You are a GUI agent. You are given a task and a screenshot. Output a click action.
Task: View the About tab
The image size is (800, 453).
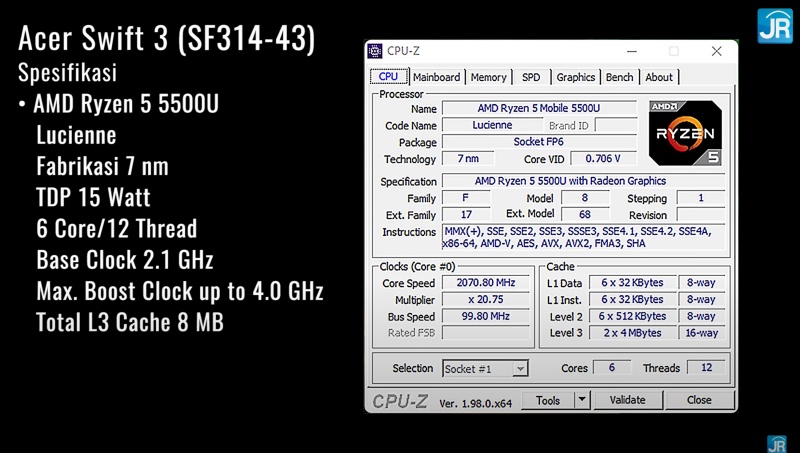point(659,77)
